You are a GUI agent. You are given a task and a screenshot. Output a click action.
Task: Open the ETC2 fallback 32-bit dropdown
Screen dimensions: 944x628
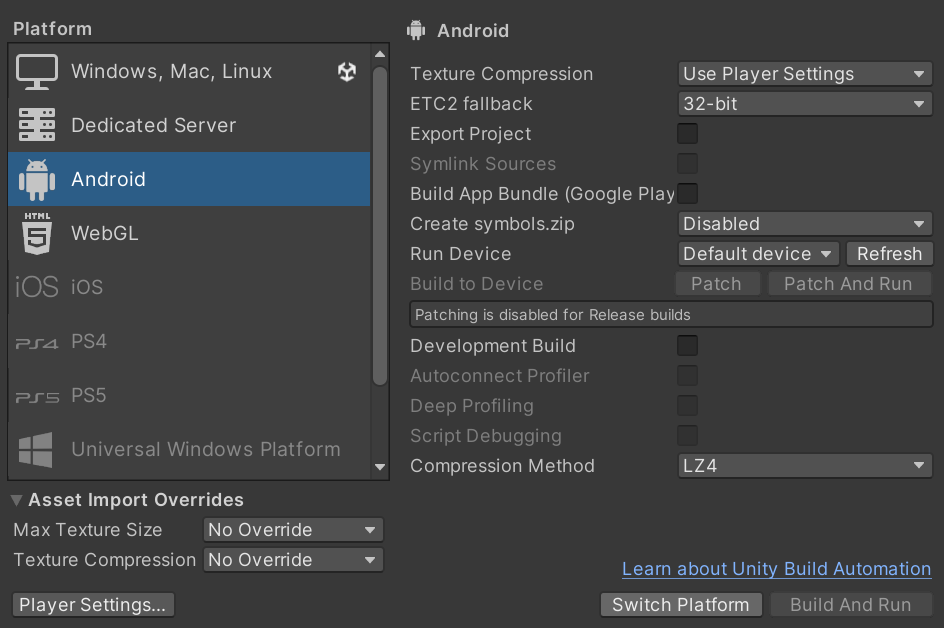pos(805,104)
